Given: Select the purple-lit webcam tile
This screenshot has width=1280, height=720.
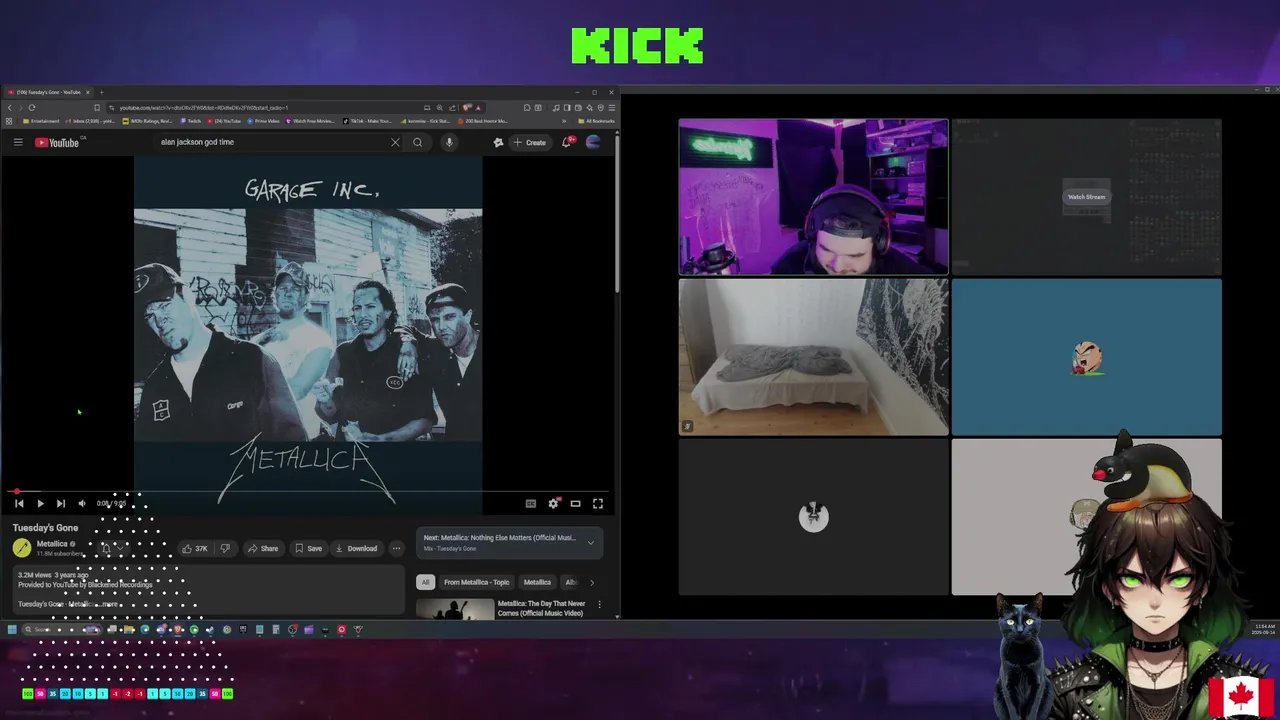Looking at the screenshot, I should pyautogui.click(x=813, y=197).
